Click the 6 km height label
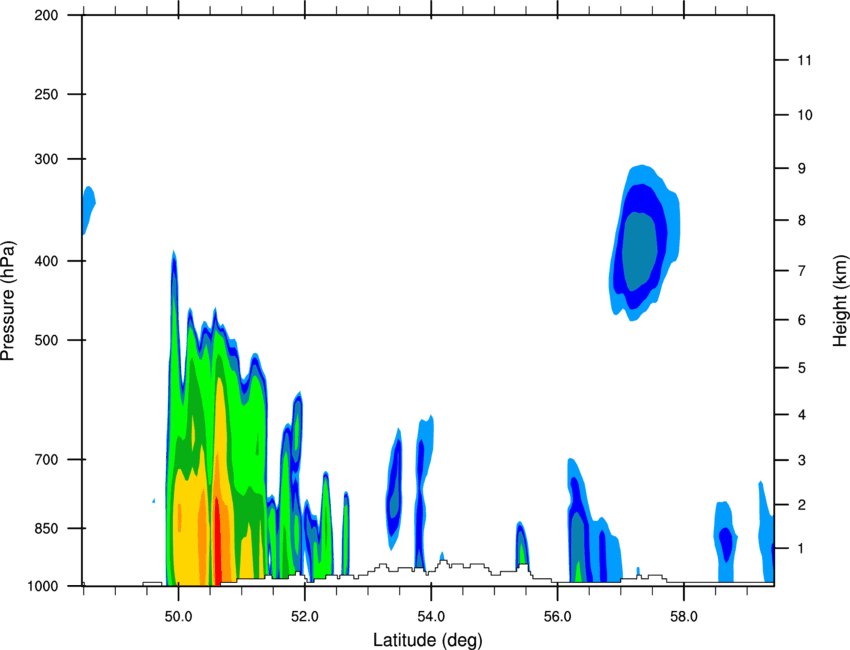 click(802, 320)
